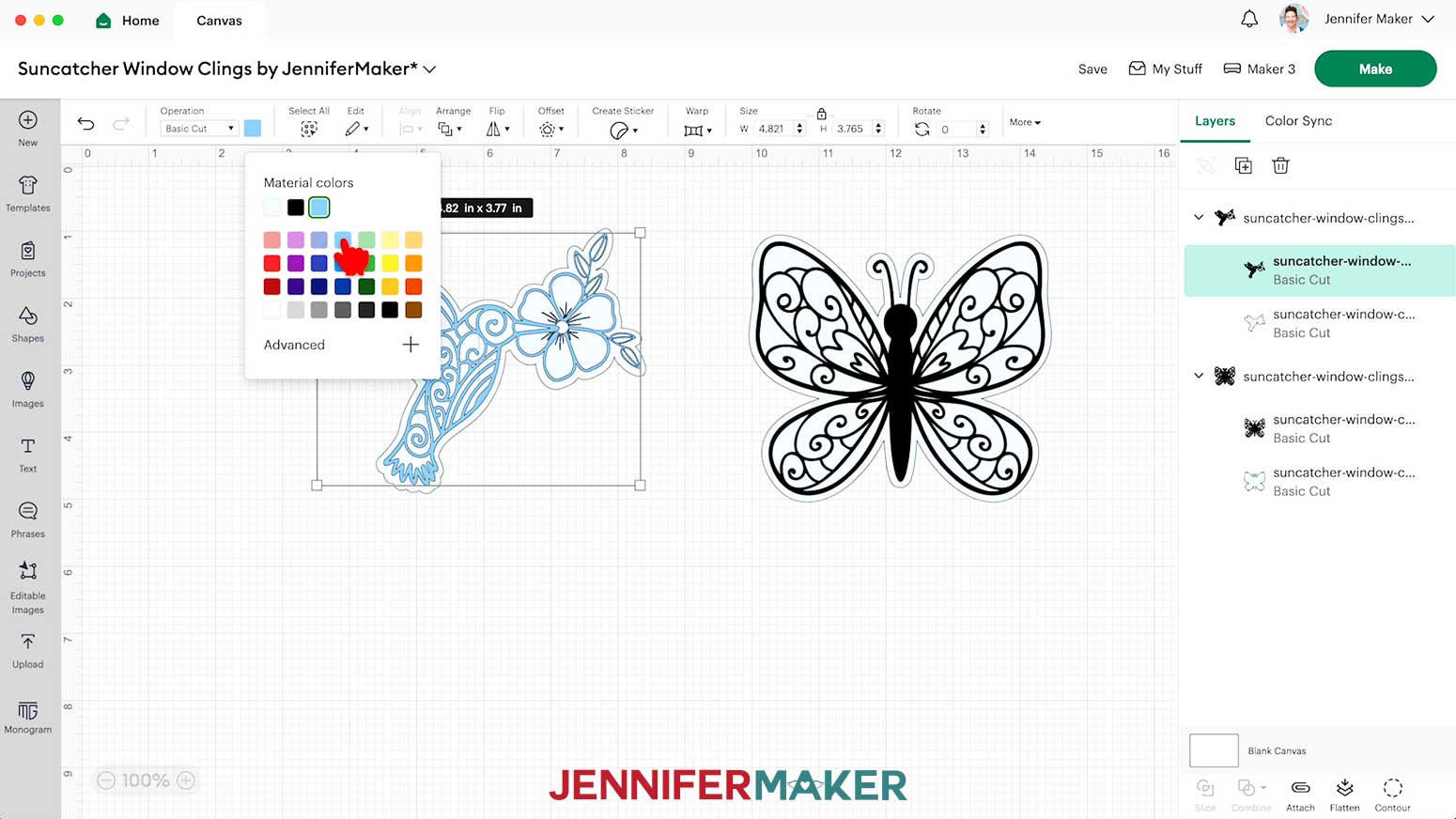Click the bottom-right selection resize handle

tap(640, 486)
